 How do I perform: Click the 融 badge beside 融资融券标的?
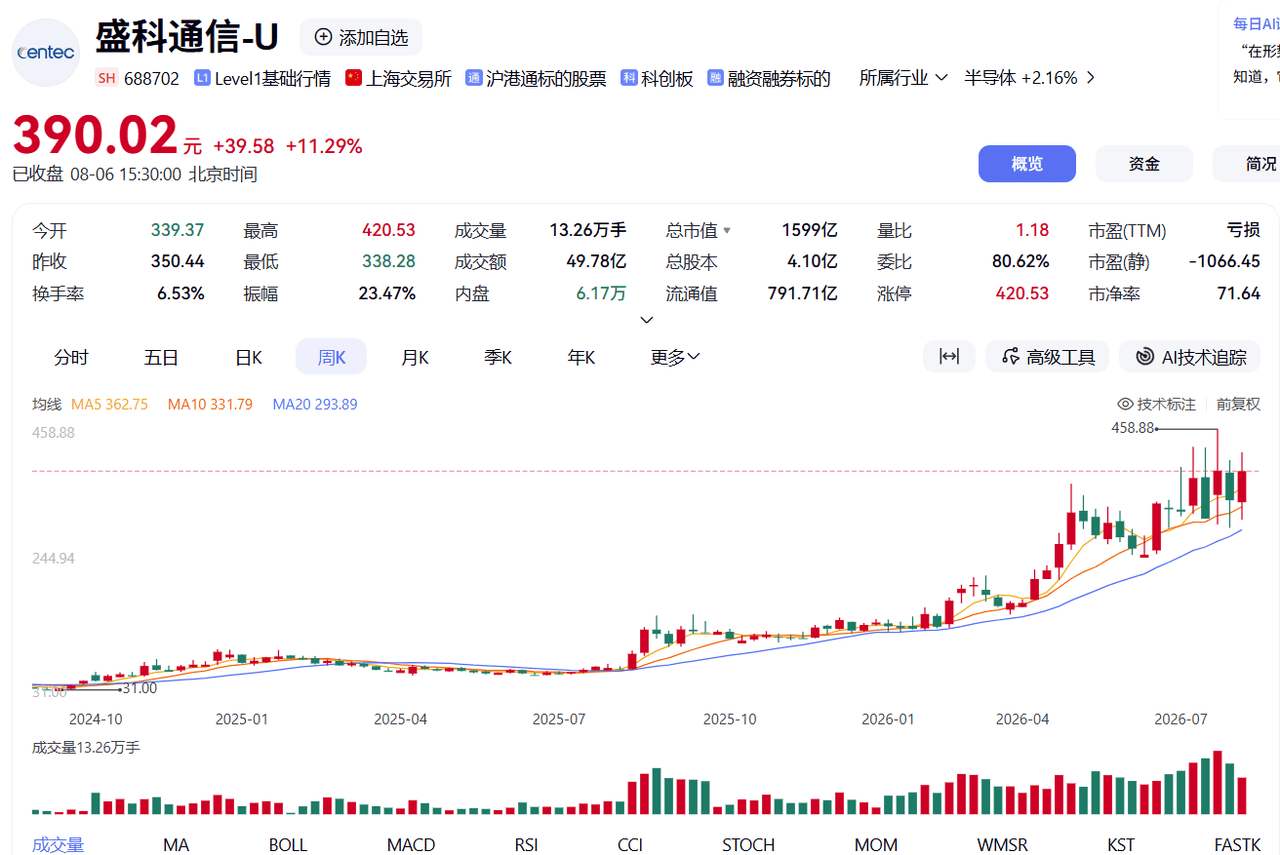pos(715,78)
